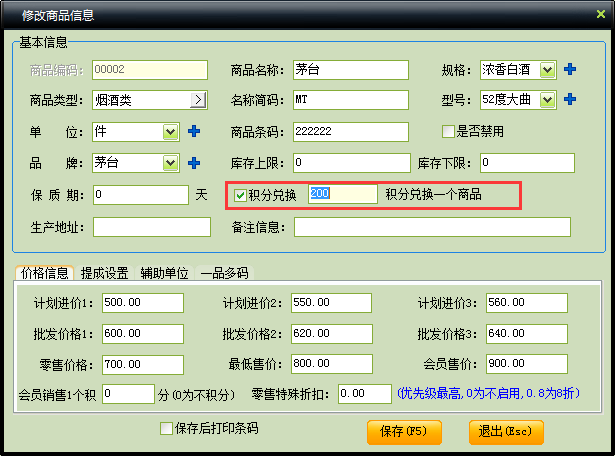This screenshot has width=615, height=456.
Task: Click the 退出(Esc) button
Action: coord(506,432)
